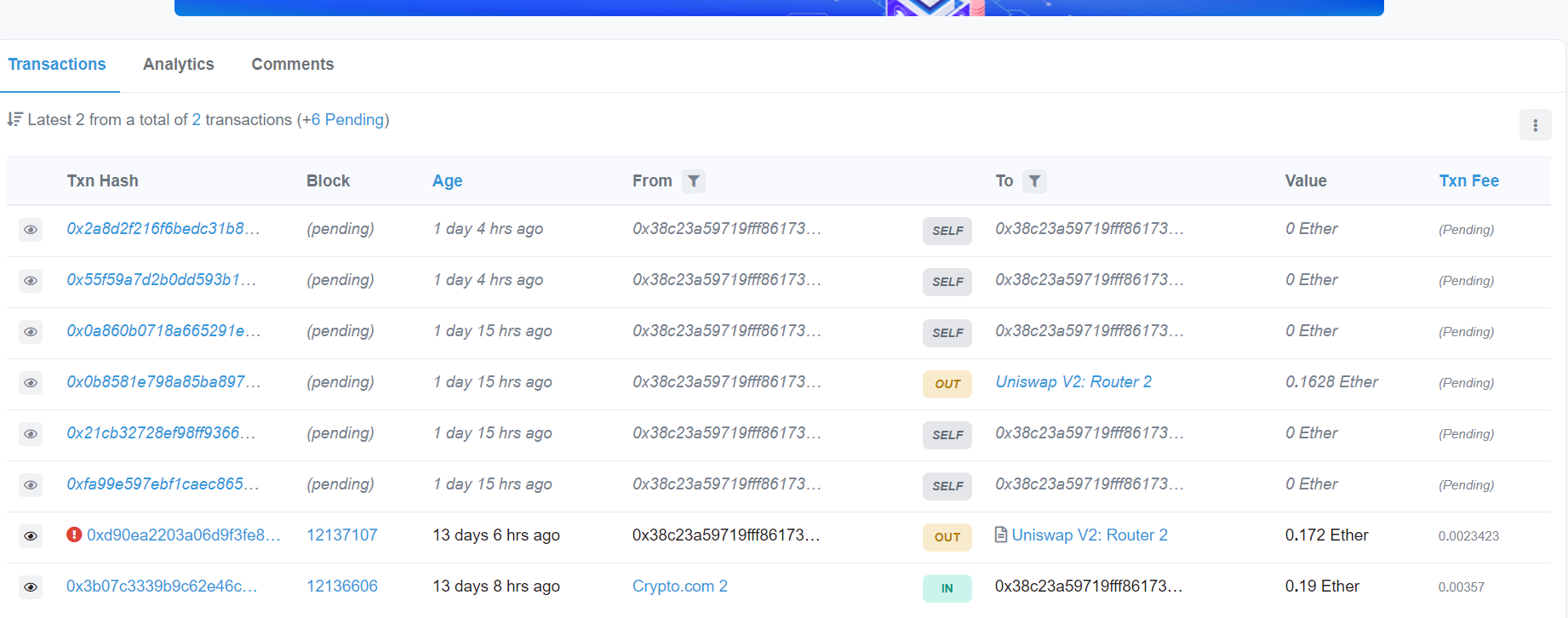Open the +6 Pending transactions link
The image size is (1568, 618).
(346, 120)
